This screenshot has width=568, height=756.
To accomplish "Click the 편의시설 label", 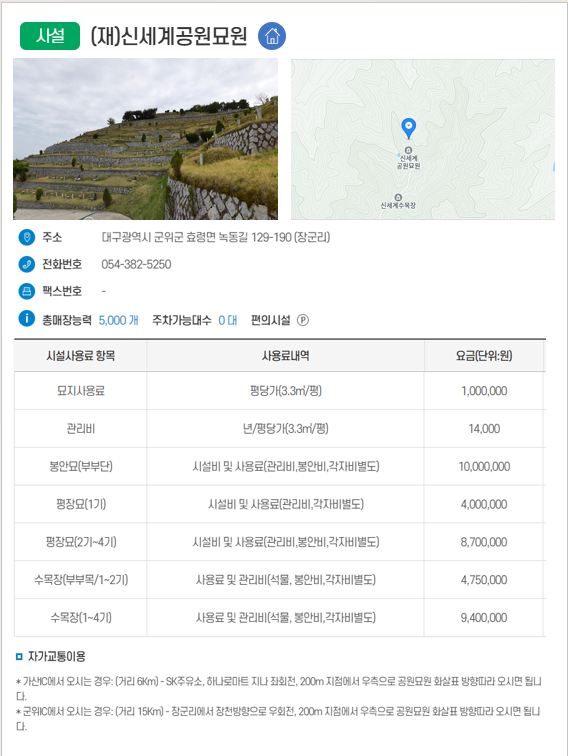I will pyautogui.click(x=270, y=320).
